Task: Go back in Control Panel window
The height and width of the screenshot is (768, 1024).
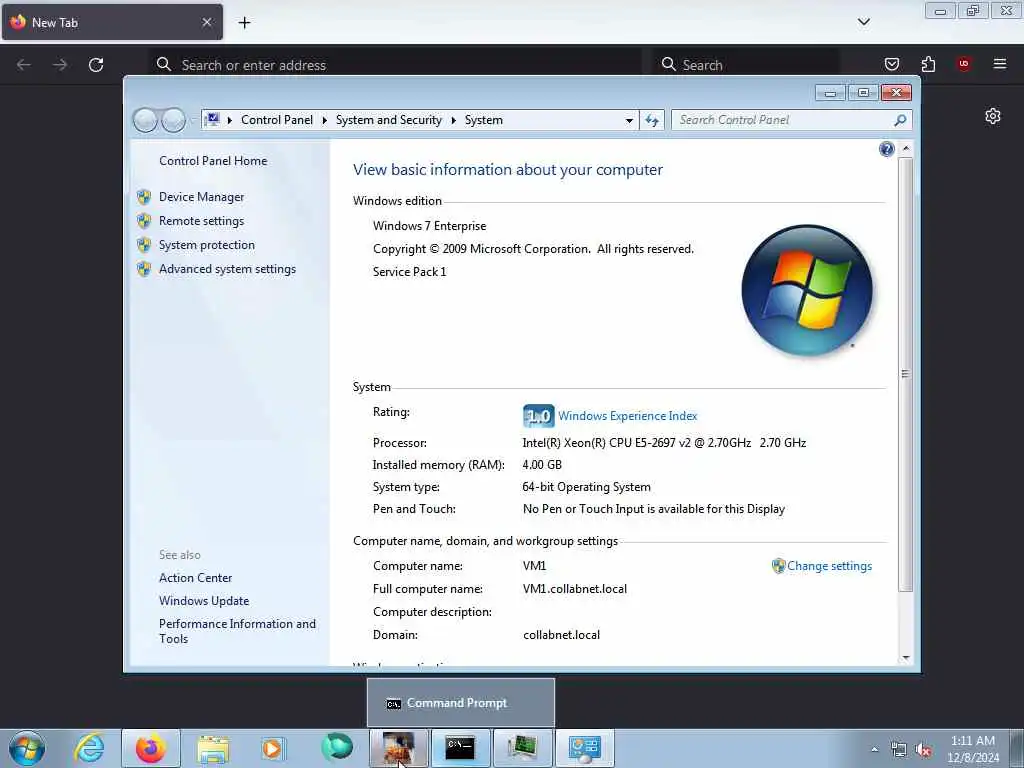Action: pos(145,120)
